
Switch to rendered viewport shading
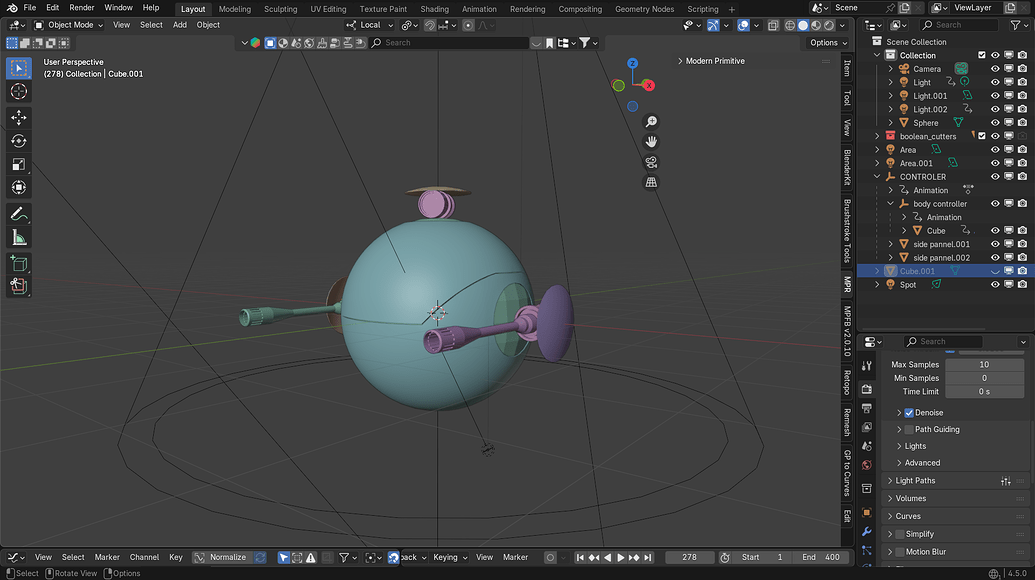tap(829, 25)
